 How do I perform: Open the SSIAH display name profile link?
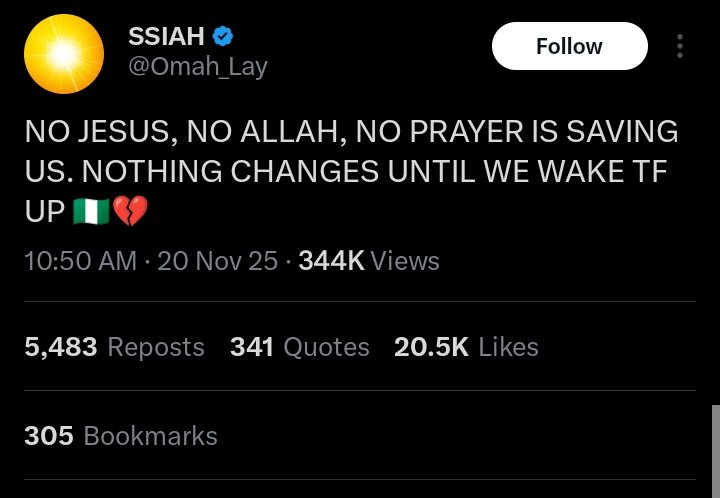[x=166, y=37]
